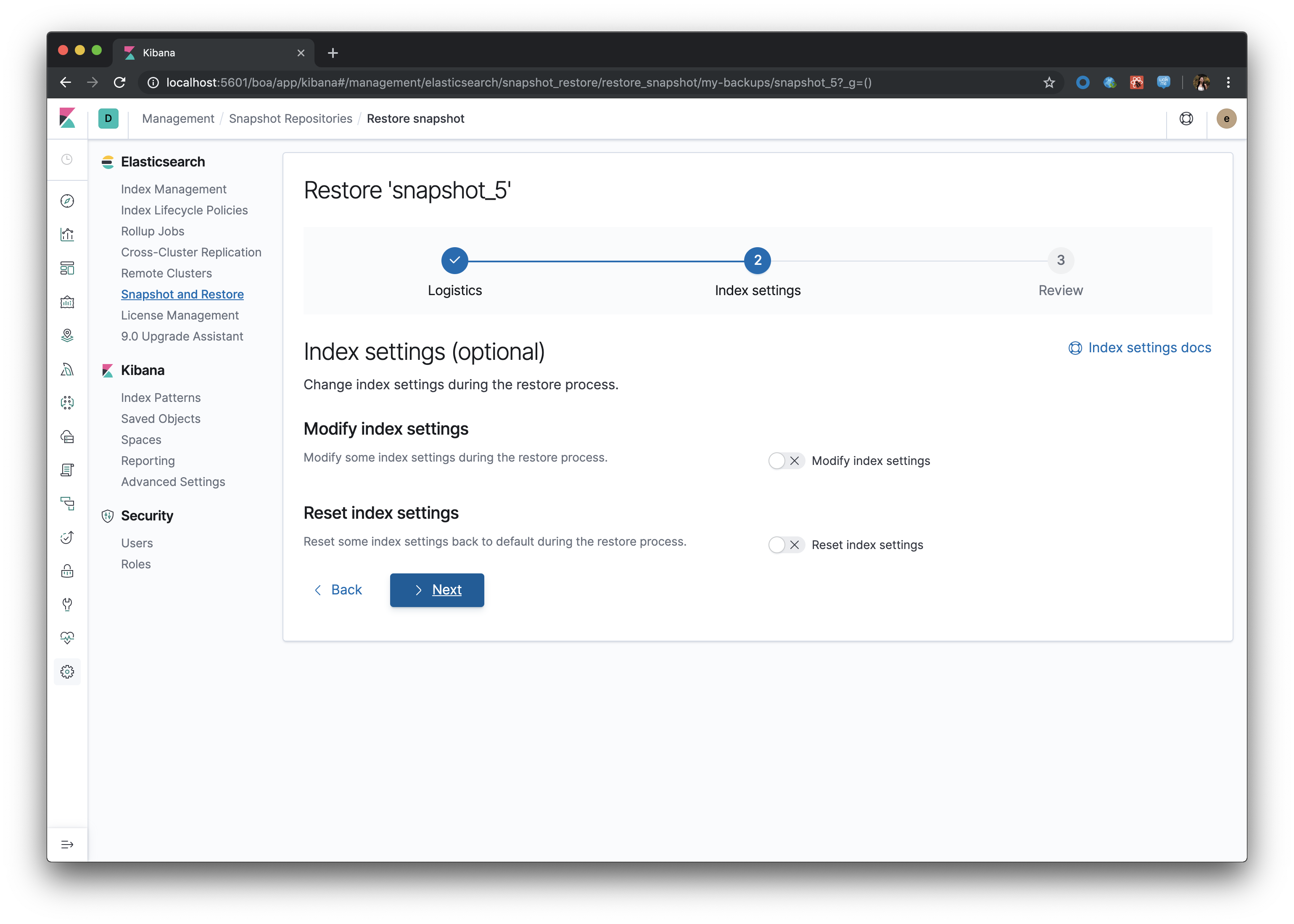Enable the Modify index settings switch

click(786, 461)
